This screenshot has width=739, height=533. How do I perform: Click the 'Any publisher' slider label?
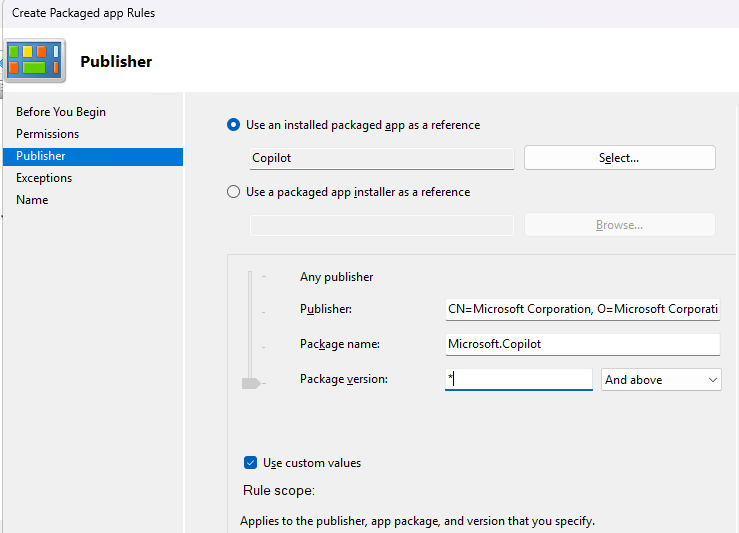[336, 277]
